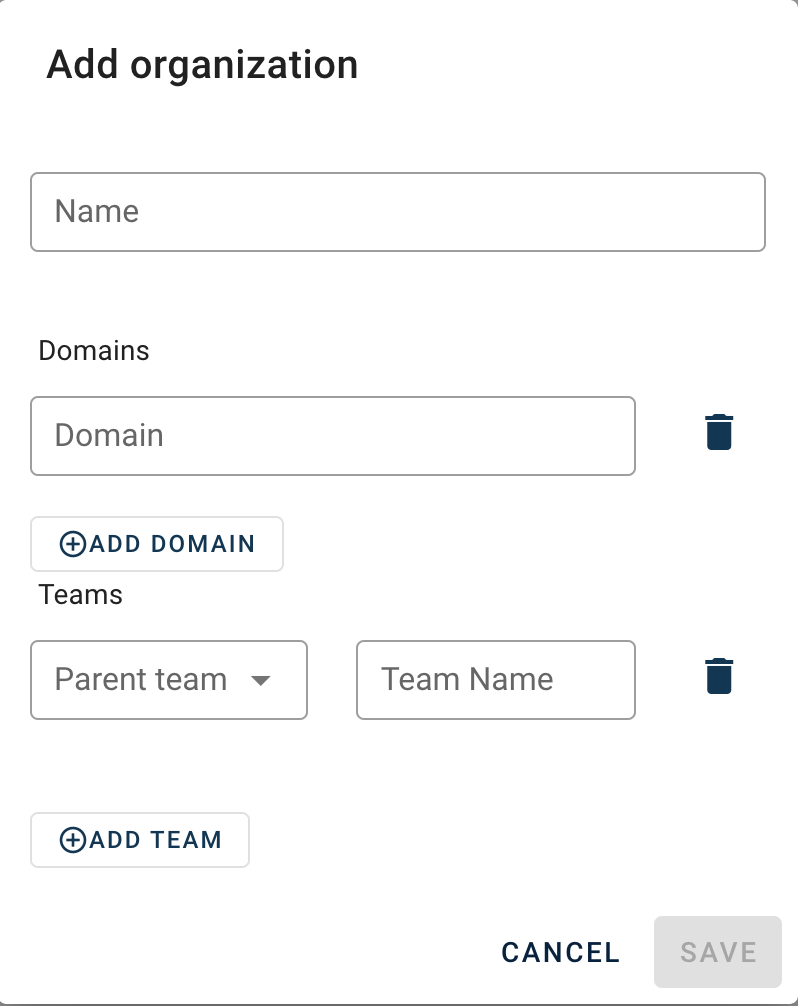Click the trash icon next to the Domain field

(x=718, y=432)
